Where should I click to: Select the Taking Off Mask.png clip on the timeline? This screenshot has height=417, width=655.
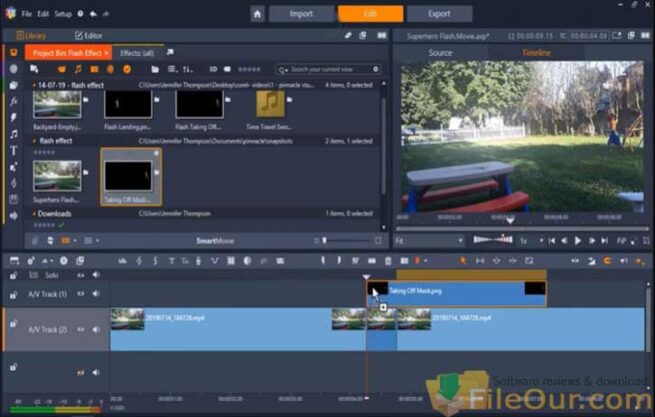456,294
